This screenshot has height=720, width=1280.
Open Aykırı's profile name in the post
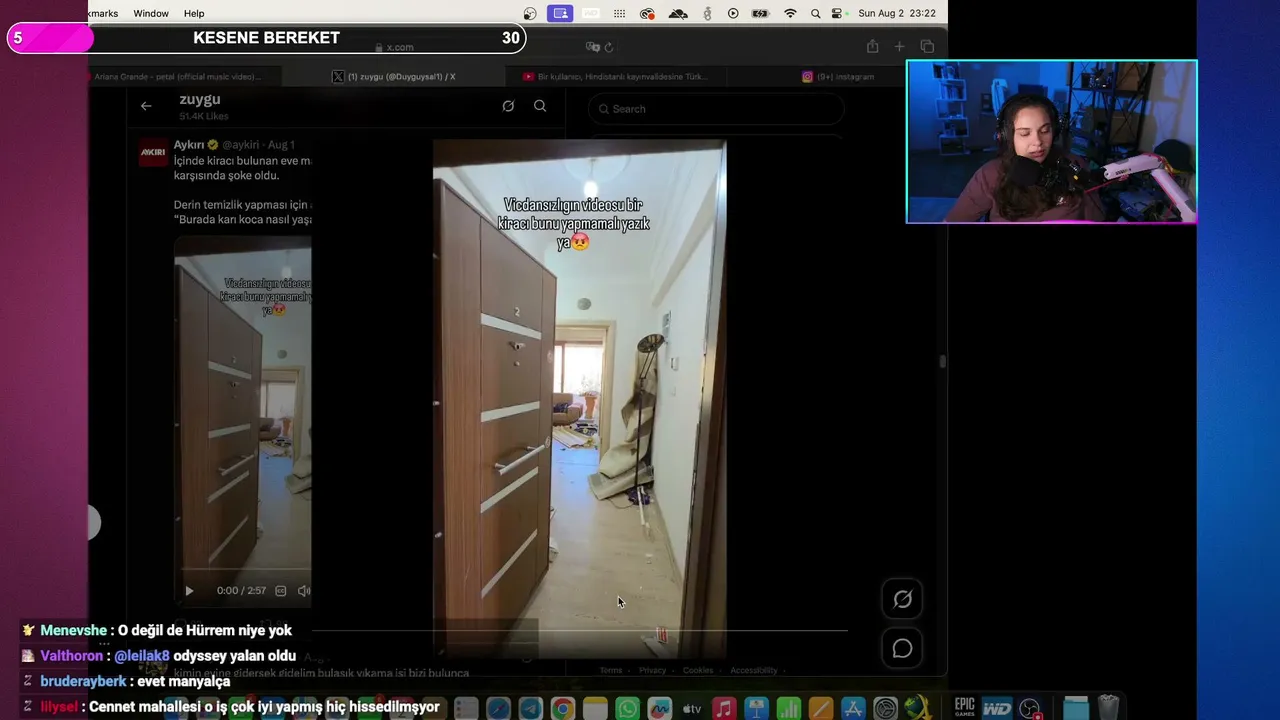[x=189, y=145]
